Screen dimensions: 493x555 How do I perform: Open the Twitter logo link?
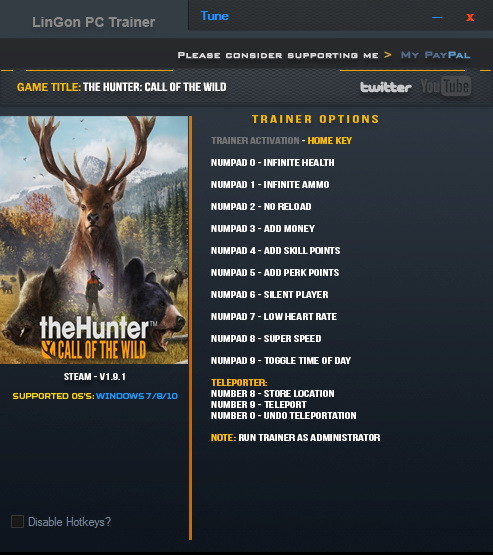(x=385, y=87)
